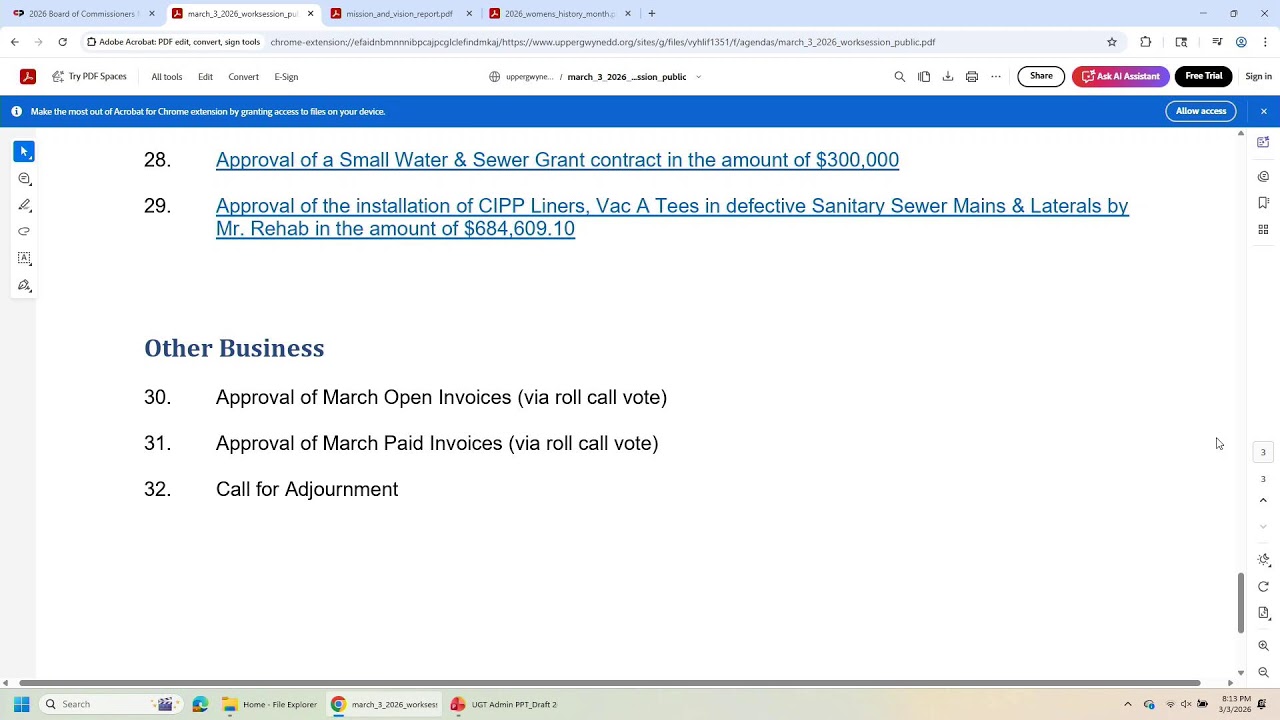Open CIPP Liners installation approval link
The image size is (1280, 720).
point(672,217)
